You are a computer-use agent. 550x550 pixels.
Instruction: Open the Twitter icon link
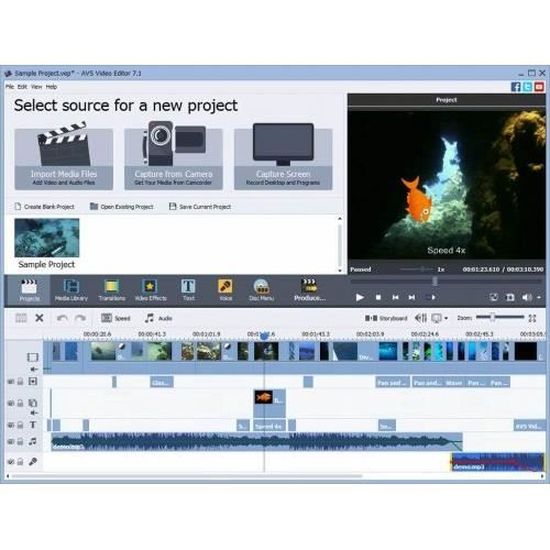click(527, 87)
